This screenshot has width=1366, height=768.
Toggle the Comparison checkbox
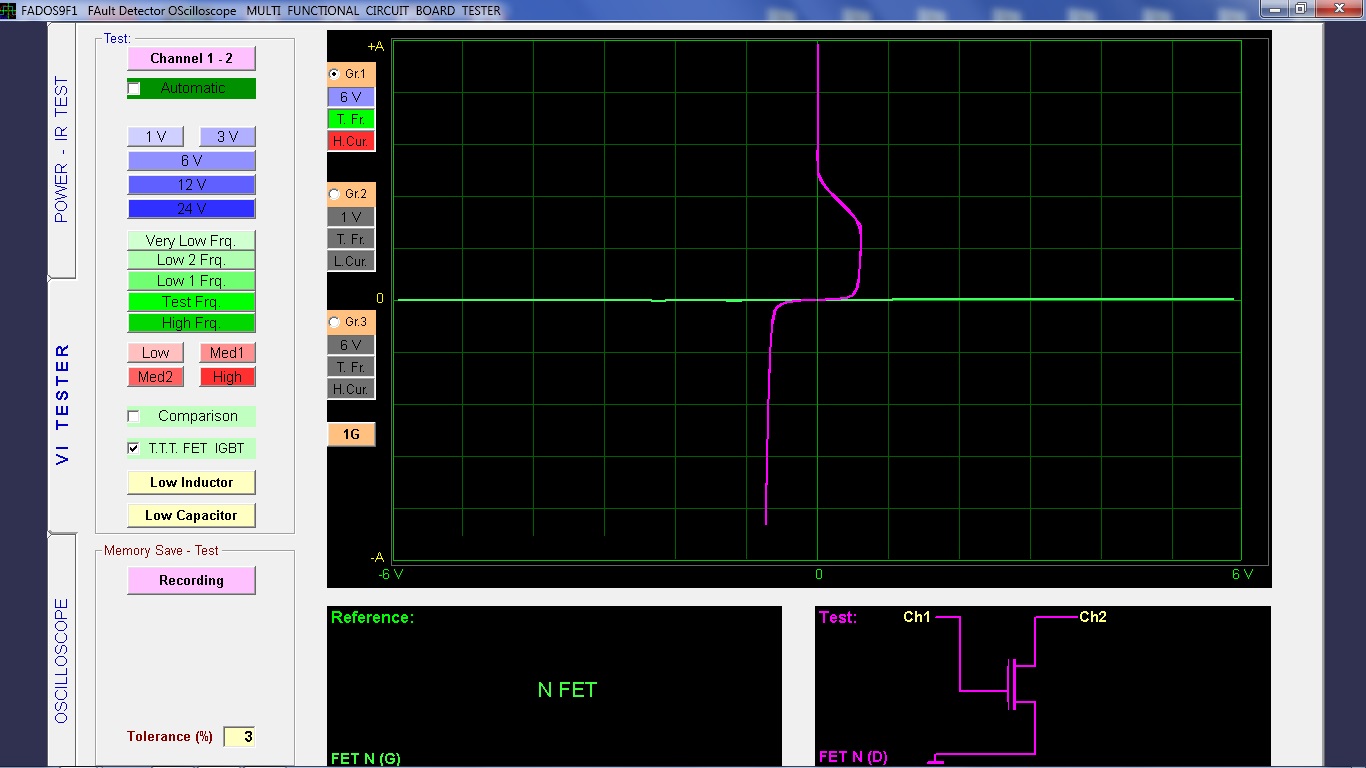pos(134,416)
